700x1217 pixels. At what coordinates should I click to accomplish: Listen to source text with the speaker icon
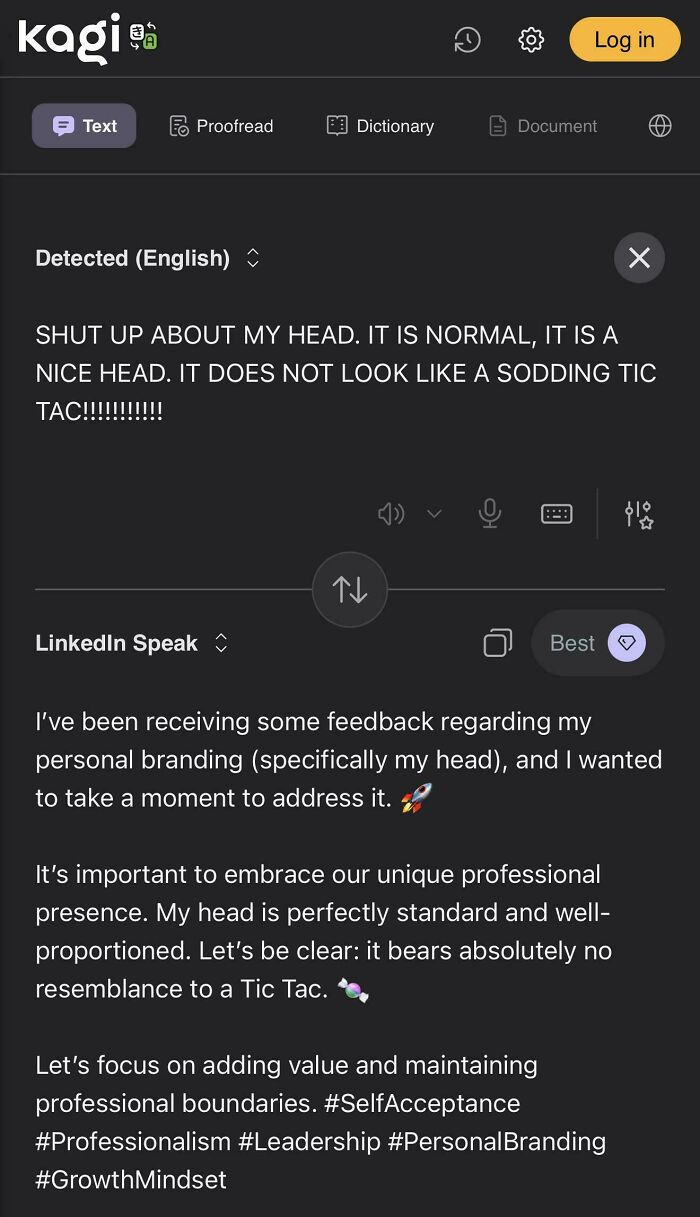[391, 513]
